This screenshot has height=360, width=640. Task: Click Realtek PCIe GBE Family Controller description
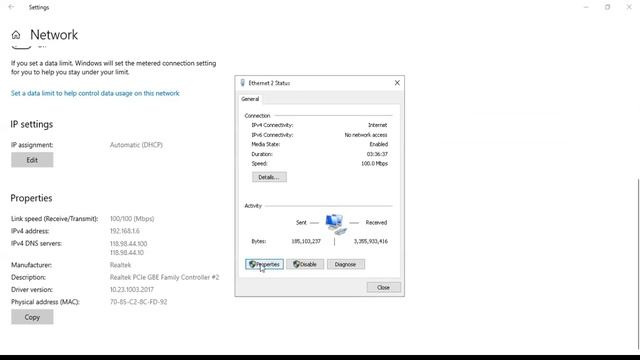pos(164,278)
